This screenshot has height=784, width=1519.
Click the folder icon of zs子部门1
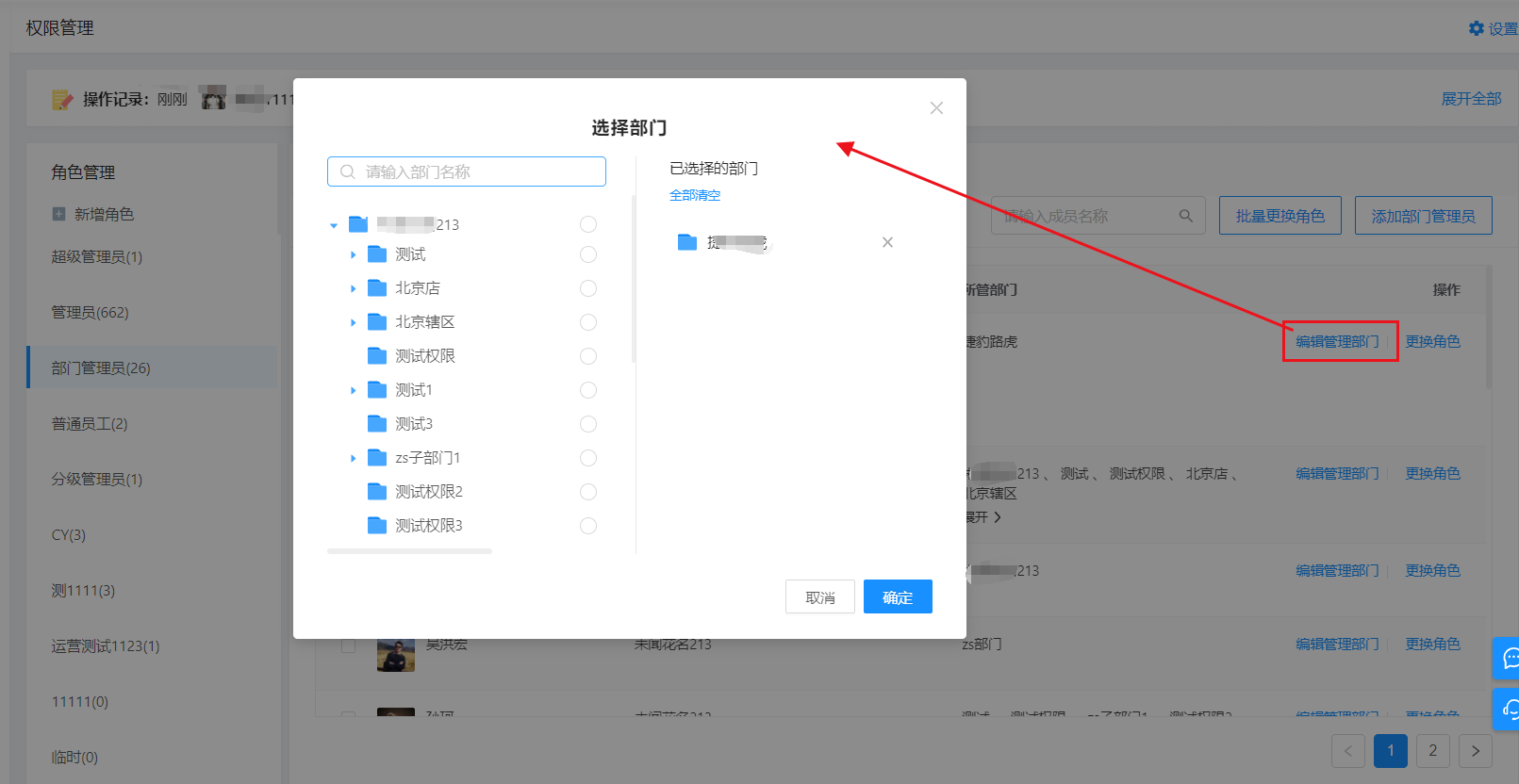(x=377, y=458)
